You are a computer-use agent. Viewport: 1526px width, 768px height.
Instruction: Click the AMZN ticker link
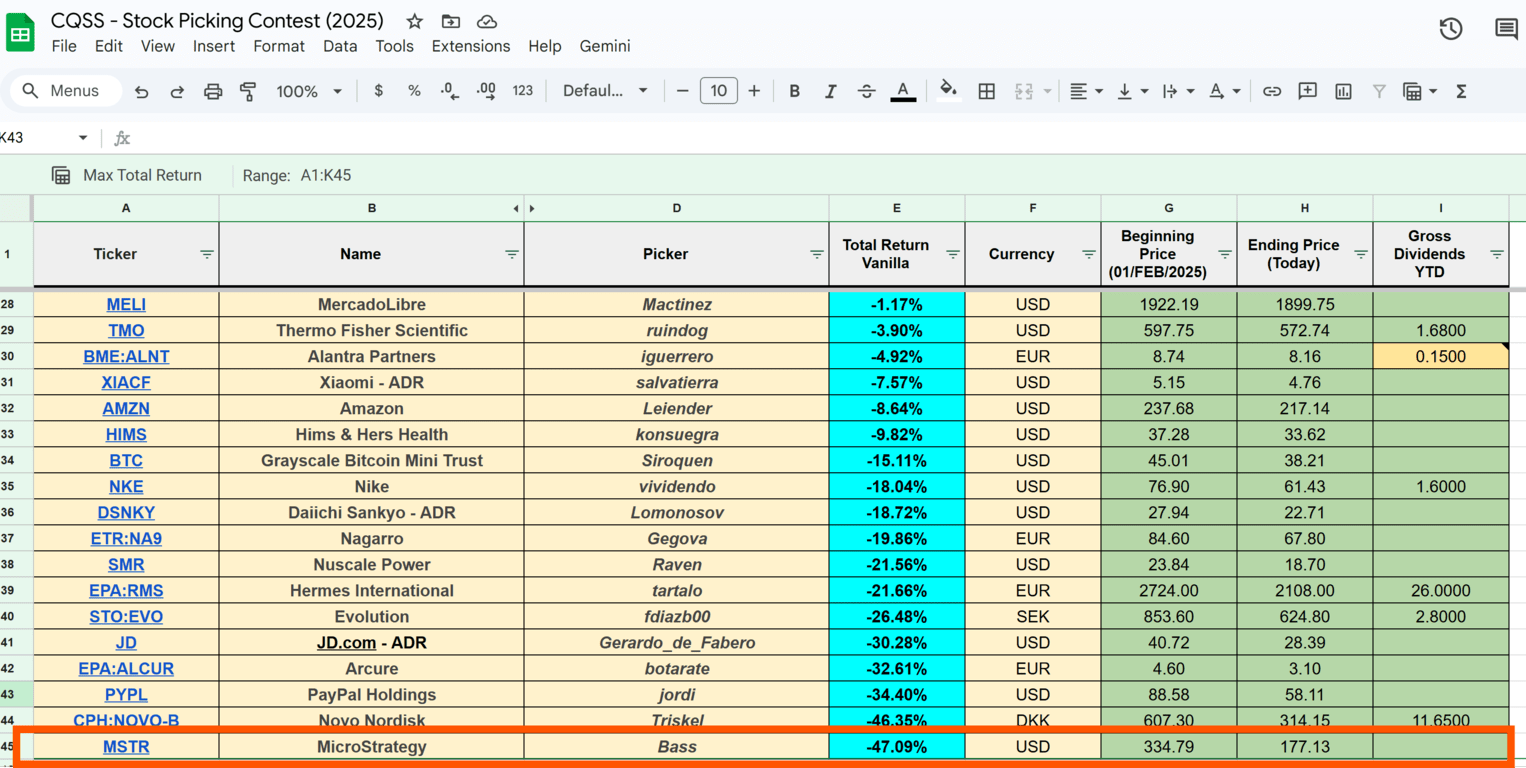[126, 408]
